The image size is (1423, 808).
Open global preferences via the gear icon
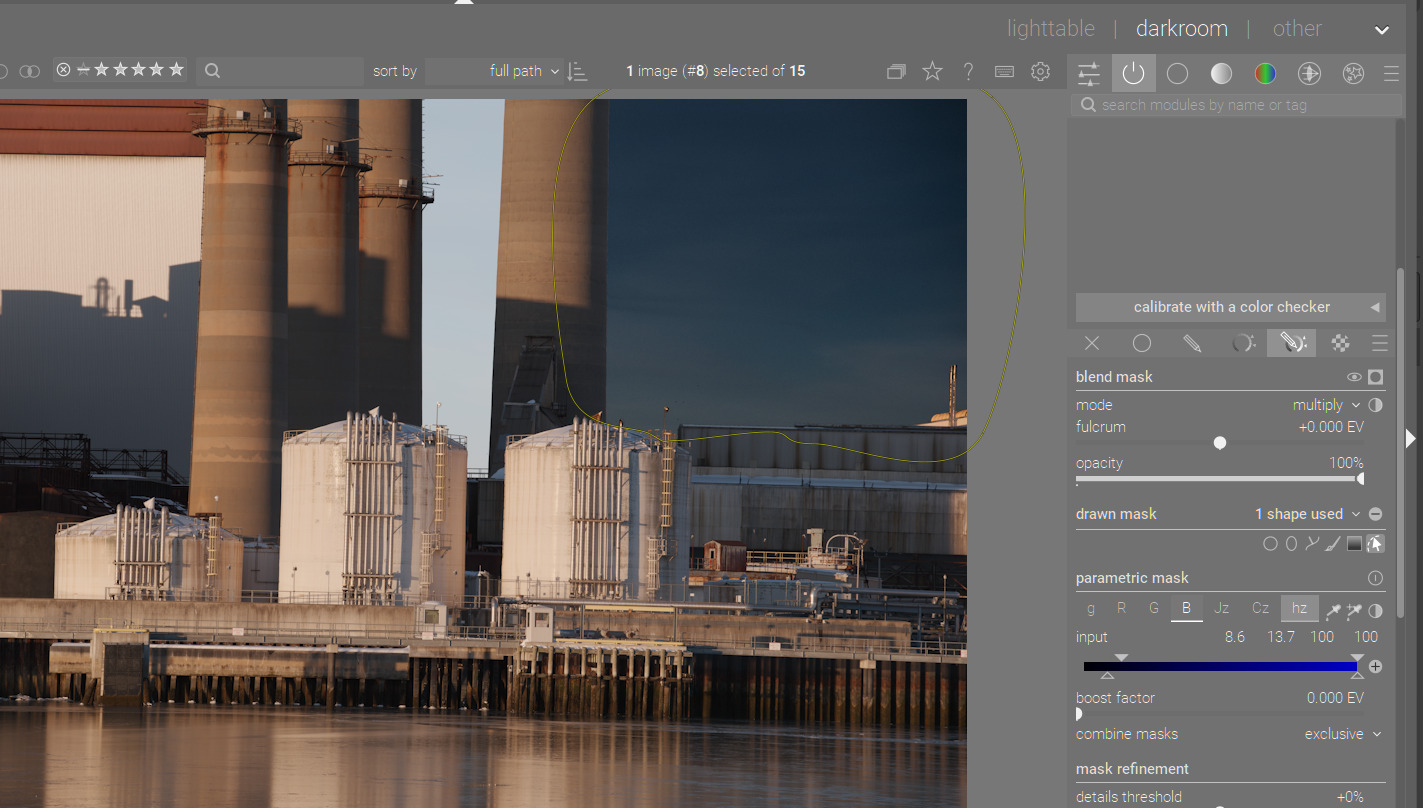pyautogui.click(x=1040, y=71)
